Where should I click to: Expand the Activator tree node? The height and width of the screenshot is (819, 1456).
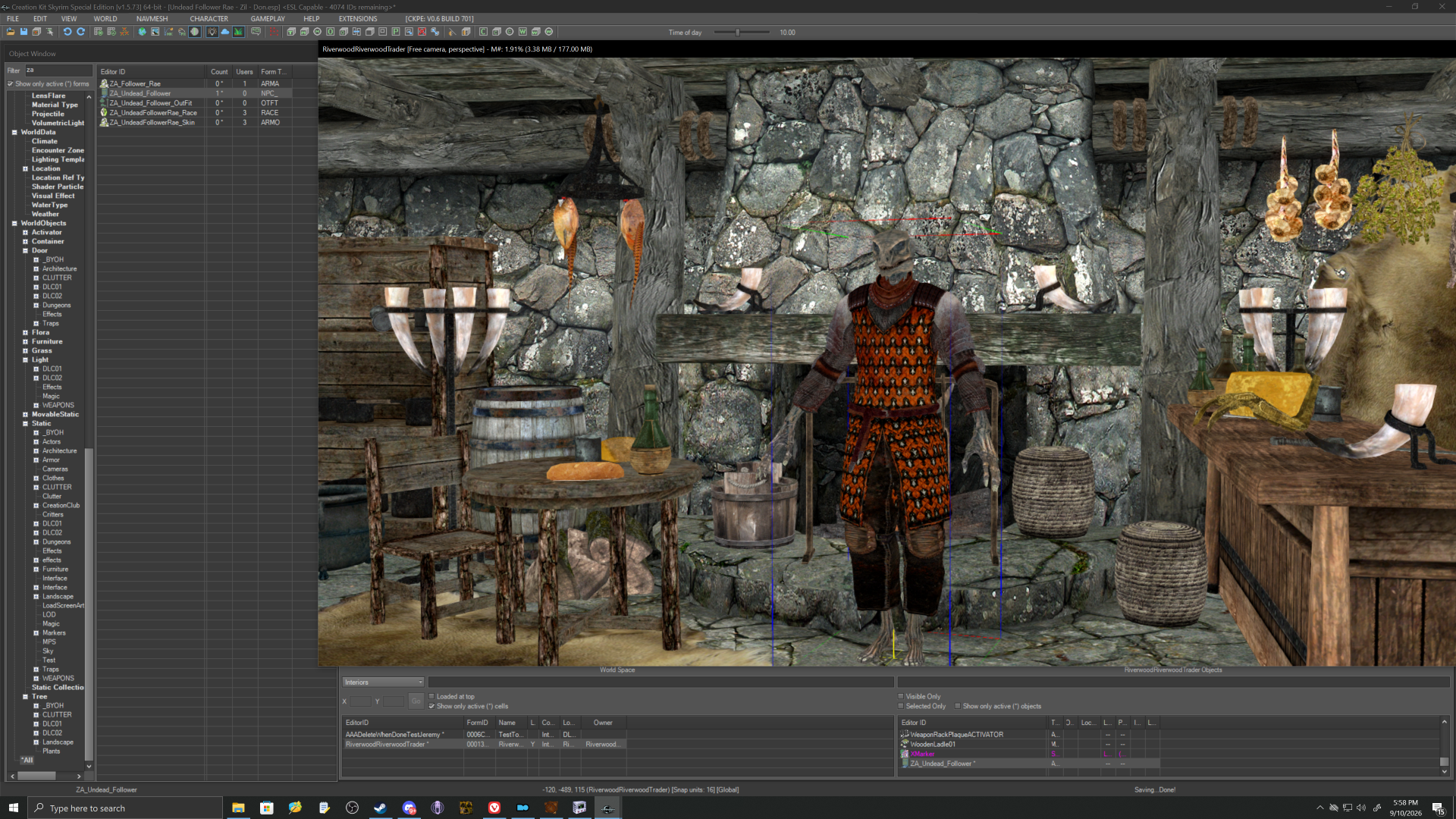click(25, 232)
